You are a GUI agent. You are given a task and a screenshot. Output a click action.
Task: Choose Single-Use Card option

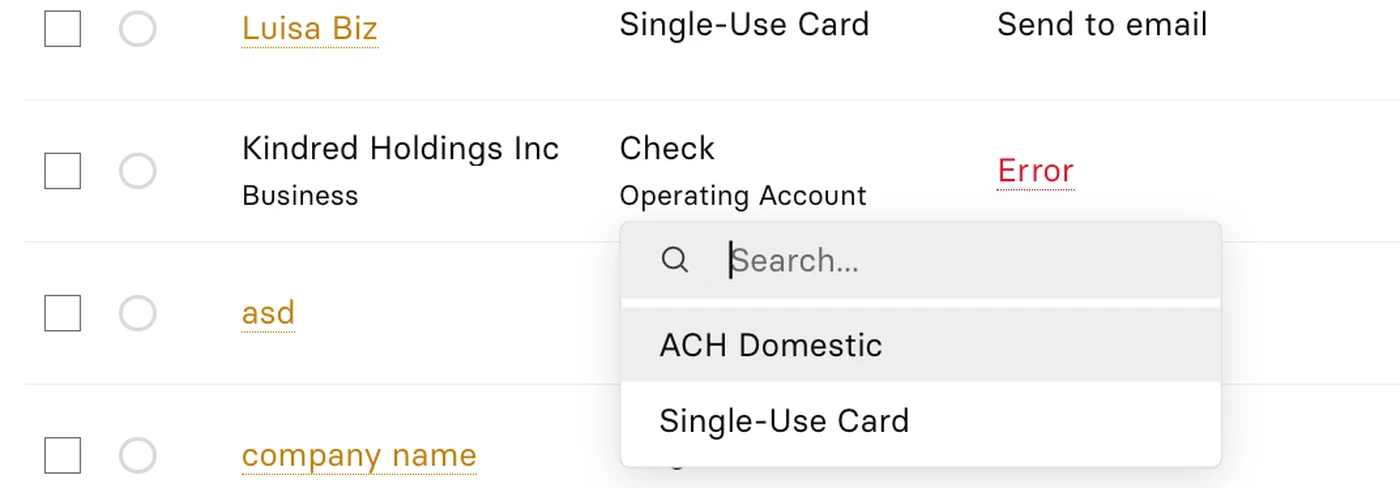920,420
